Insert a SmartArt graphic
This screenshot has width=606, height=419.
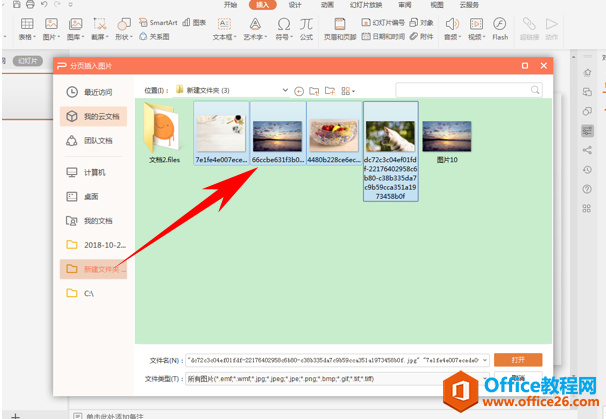click(158, 22)
